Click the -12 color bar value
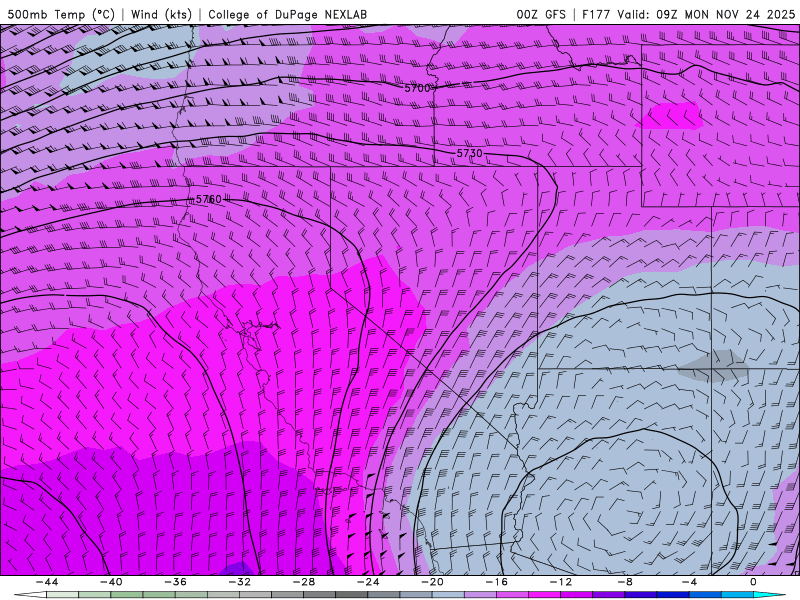Viewport: 800px width, 600px height. pyautogui.click(x=561, y=582)
